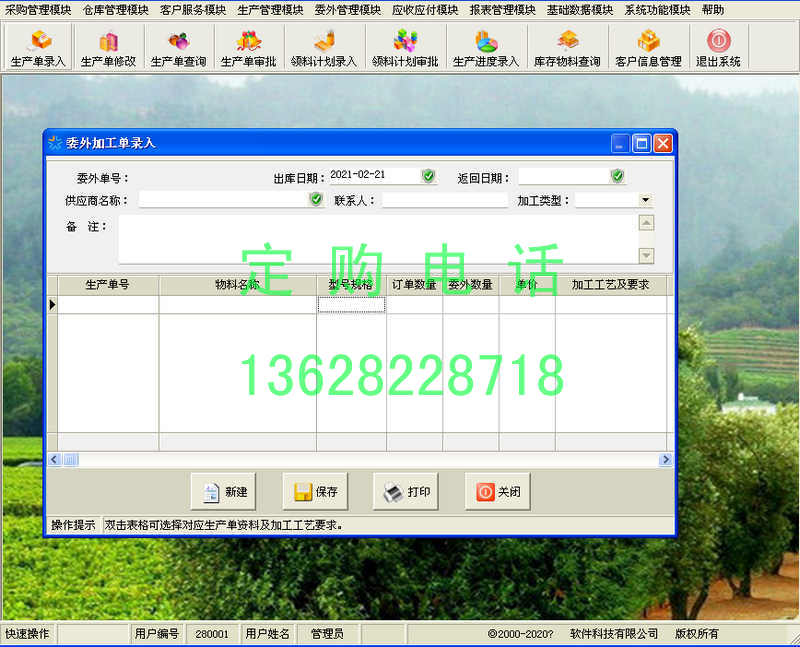Open 基础数据模块 menu
Image resolution: width=800 pixels, height=647 pixels.
coord(580,10)
